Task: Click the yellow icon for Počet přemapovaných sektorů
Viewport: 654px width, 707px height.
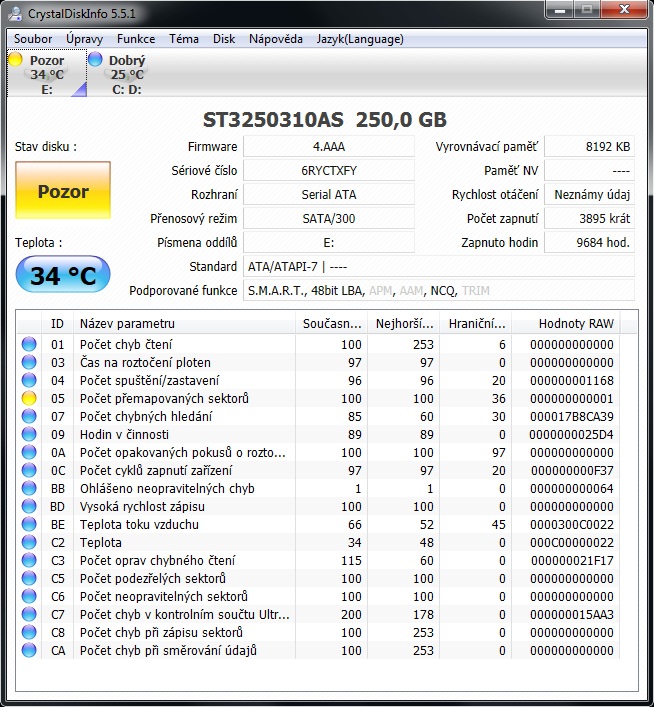Action: coord(29,399)
